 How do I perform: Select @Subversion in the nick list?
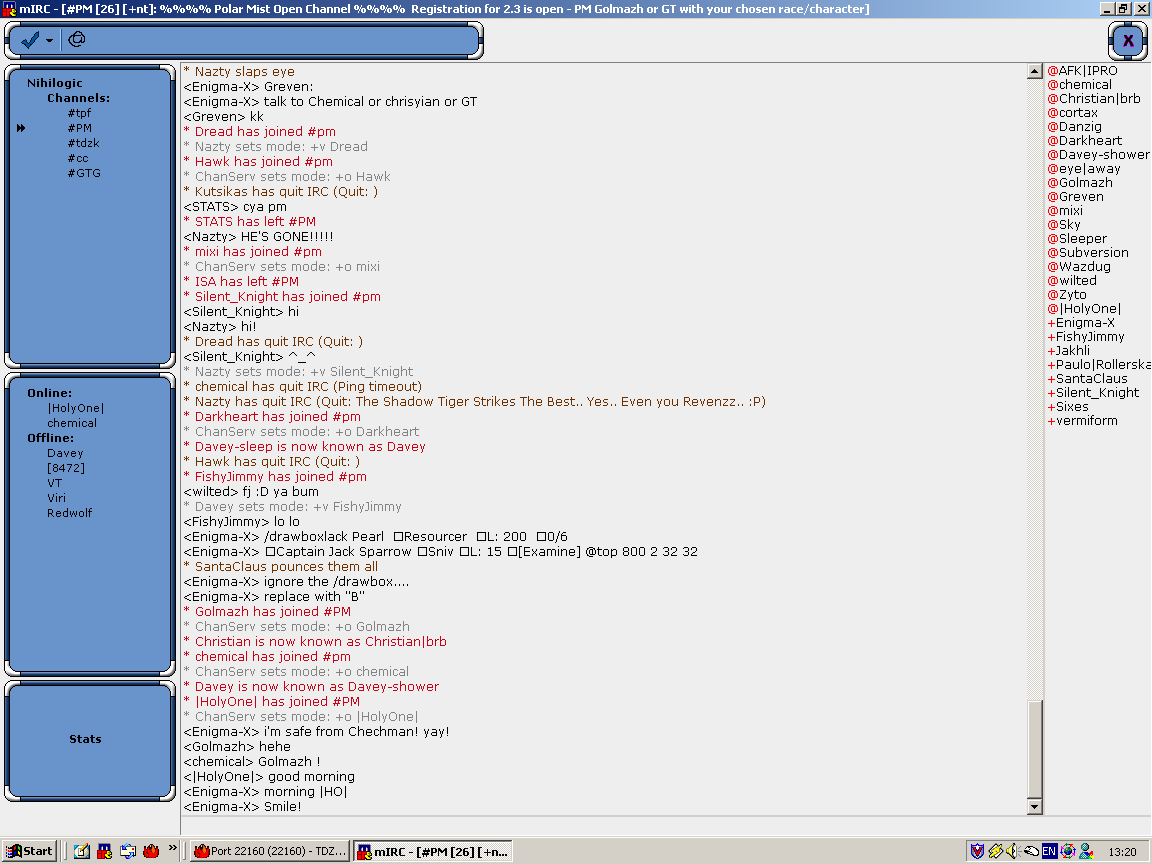click(x=1088, y=252)
